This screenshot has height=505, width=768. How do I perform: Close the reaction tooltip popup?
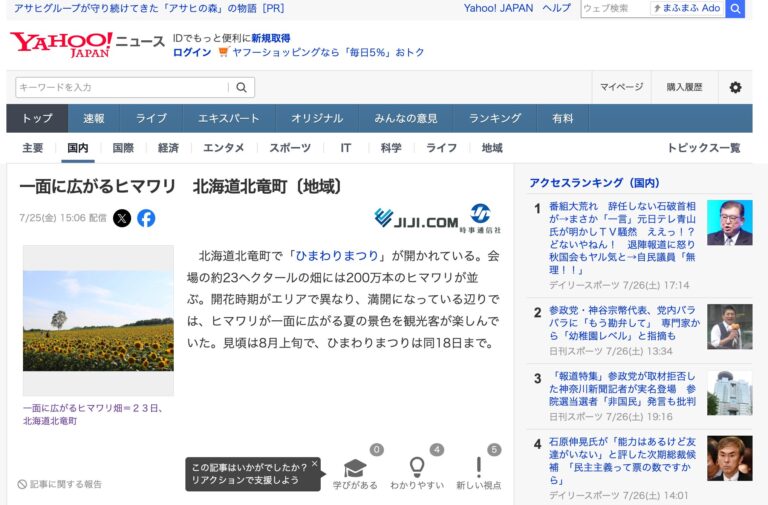tap(314, 464)
